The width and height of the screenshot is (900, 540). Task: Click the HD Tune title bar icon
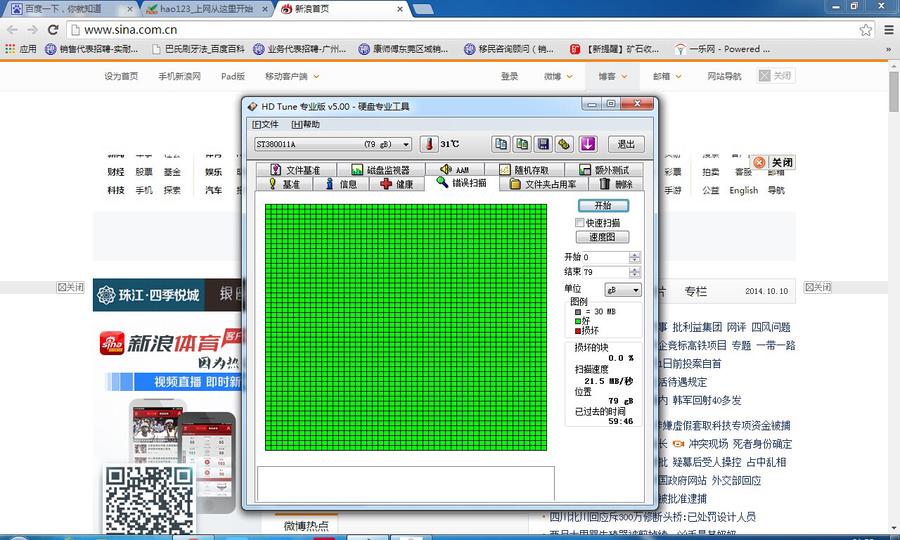[x=252, y=106]
